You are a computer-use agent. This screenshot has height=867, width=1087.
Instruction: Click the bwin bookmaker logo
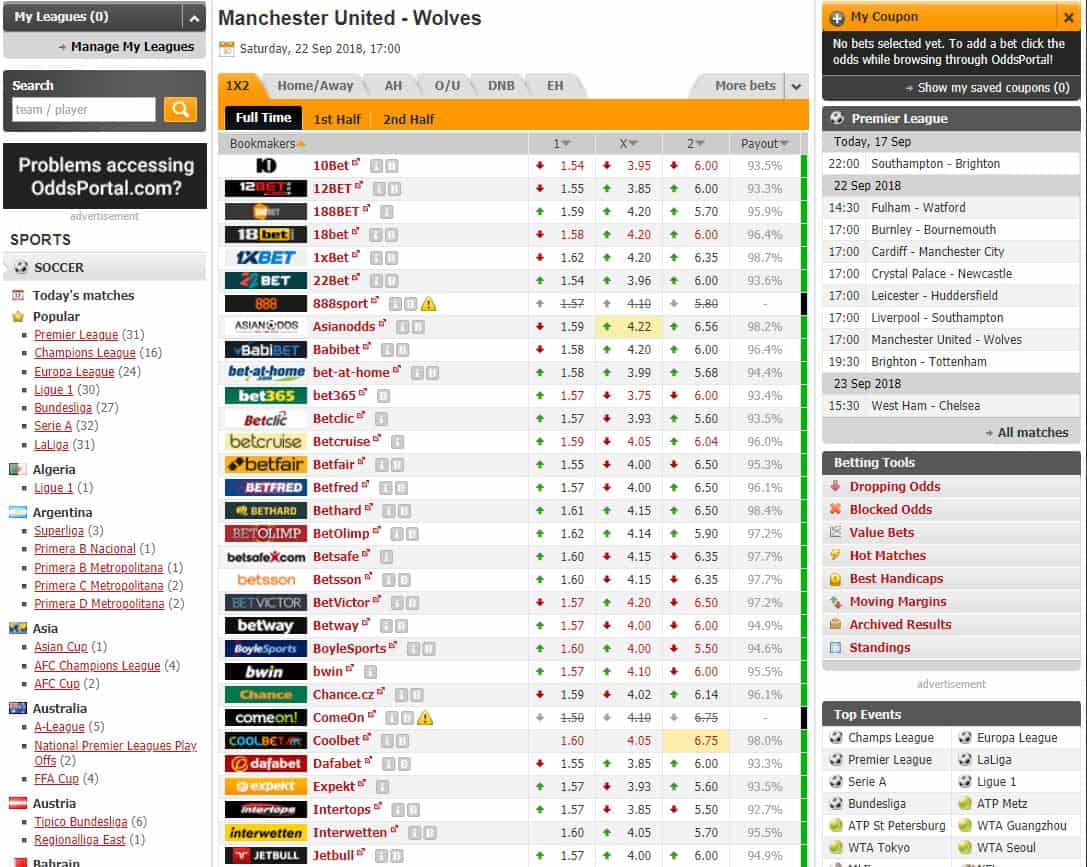[266, 672]
